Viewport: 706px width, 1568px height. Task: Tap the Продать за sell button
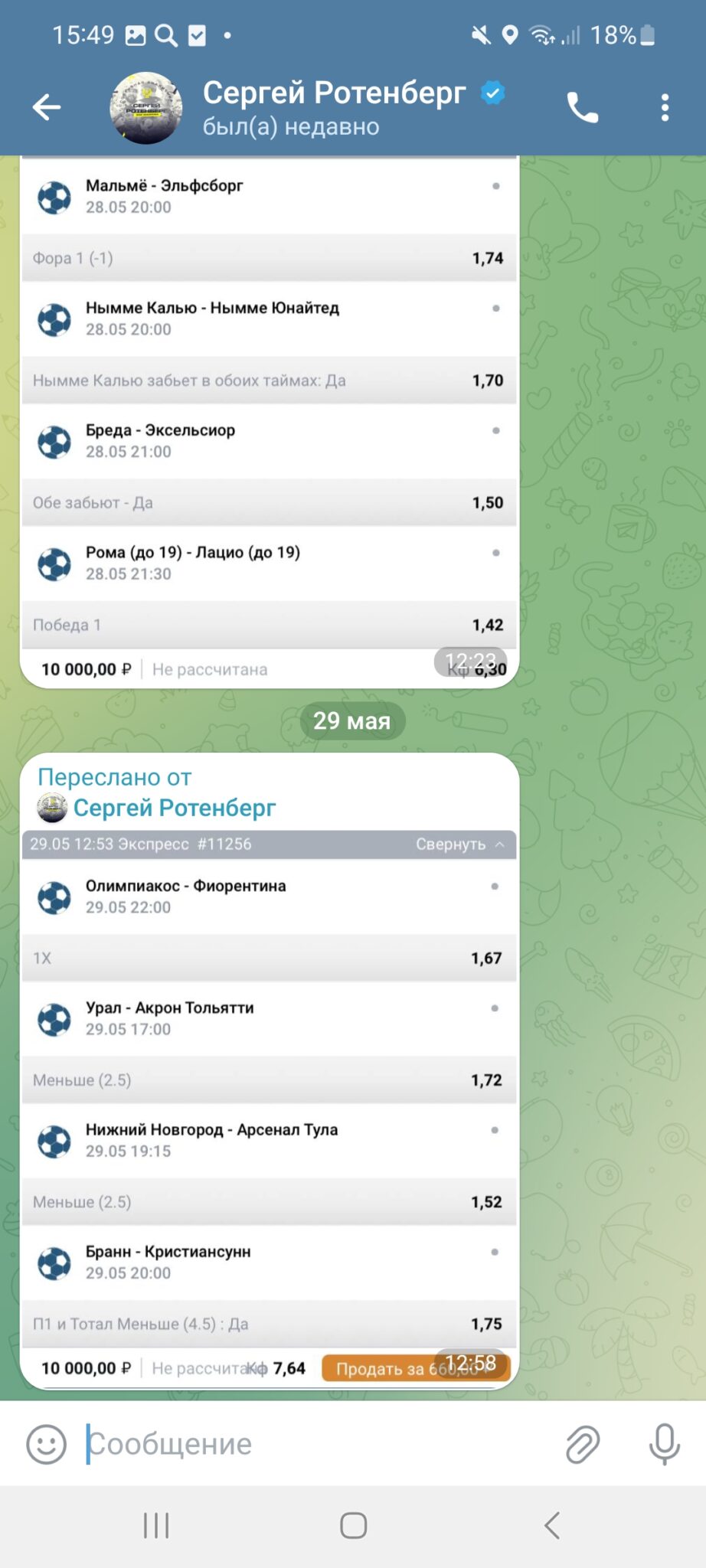[416, 1368]
